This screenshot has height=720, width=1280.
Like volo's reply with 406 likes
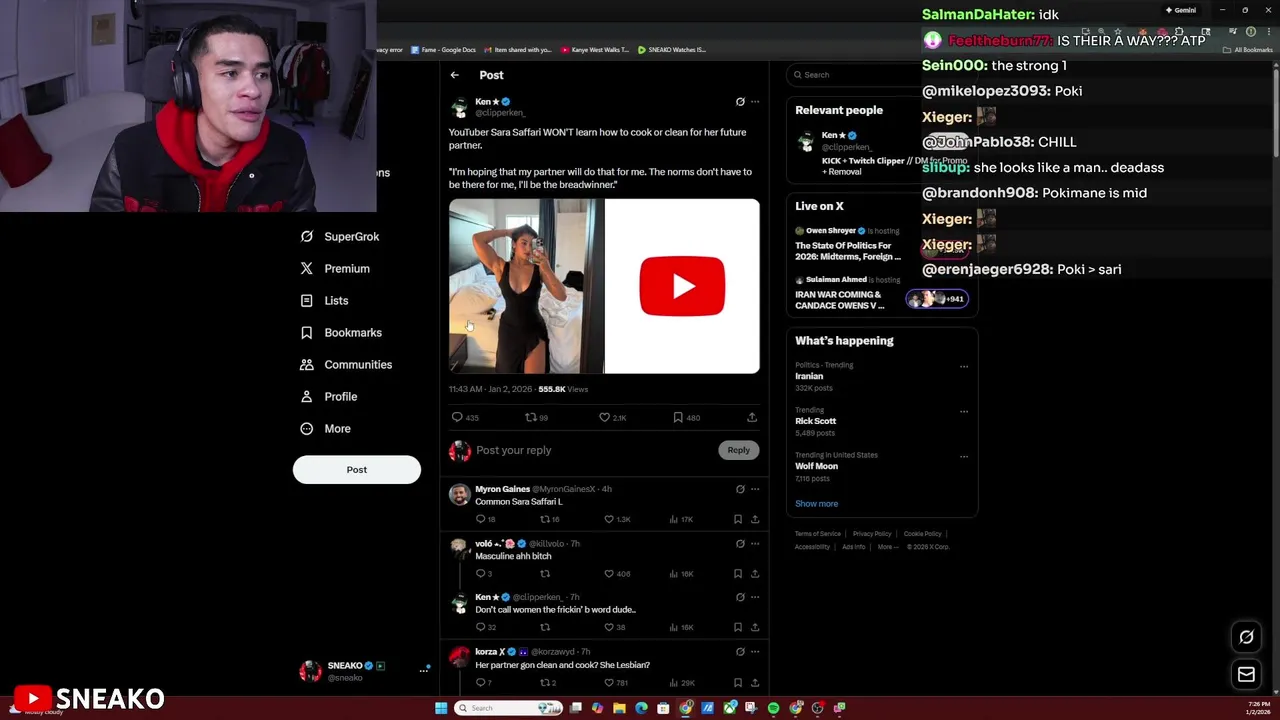click(618, 574)
